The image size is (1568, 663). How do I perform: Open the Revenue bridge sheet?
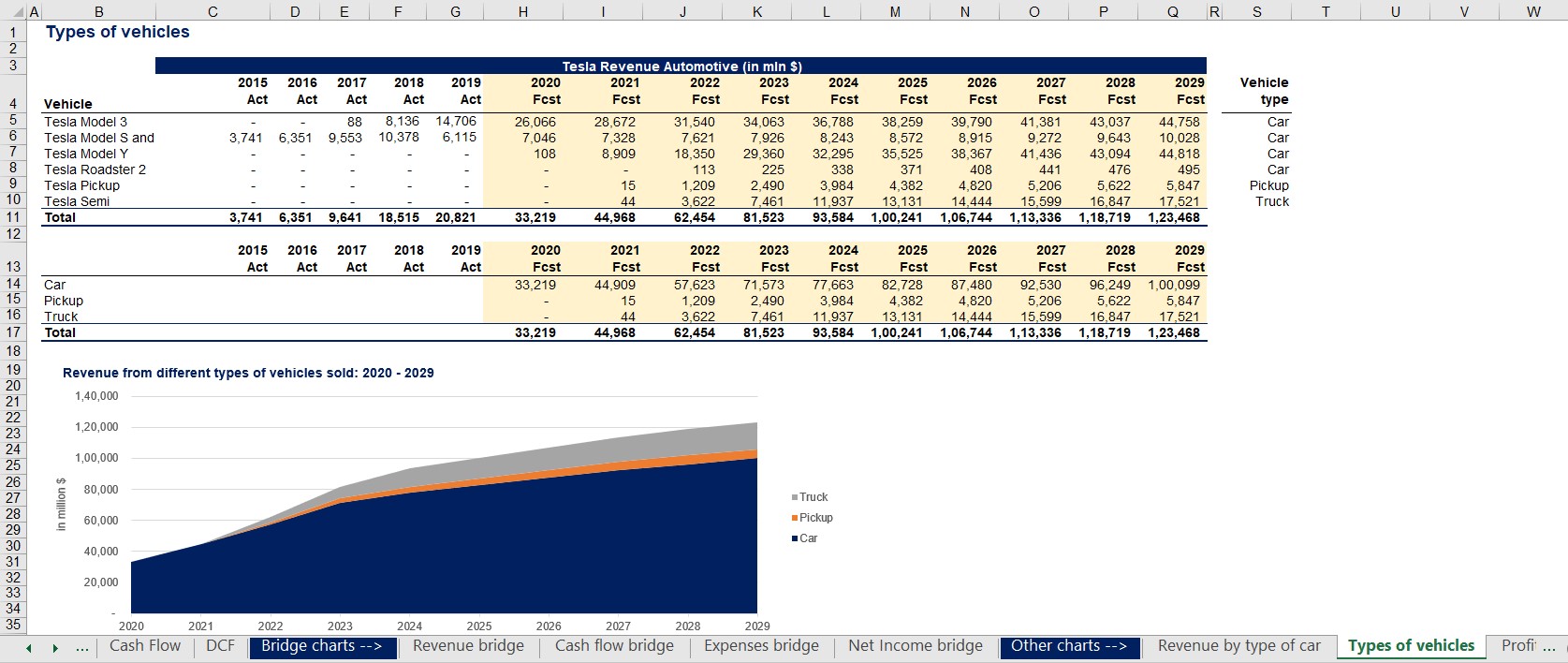click(x=468, y=646)
